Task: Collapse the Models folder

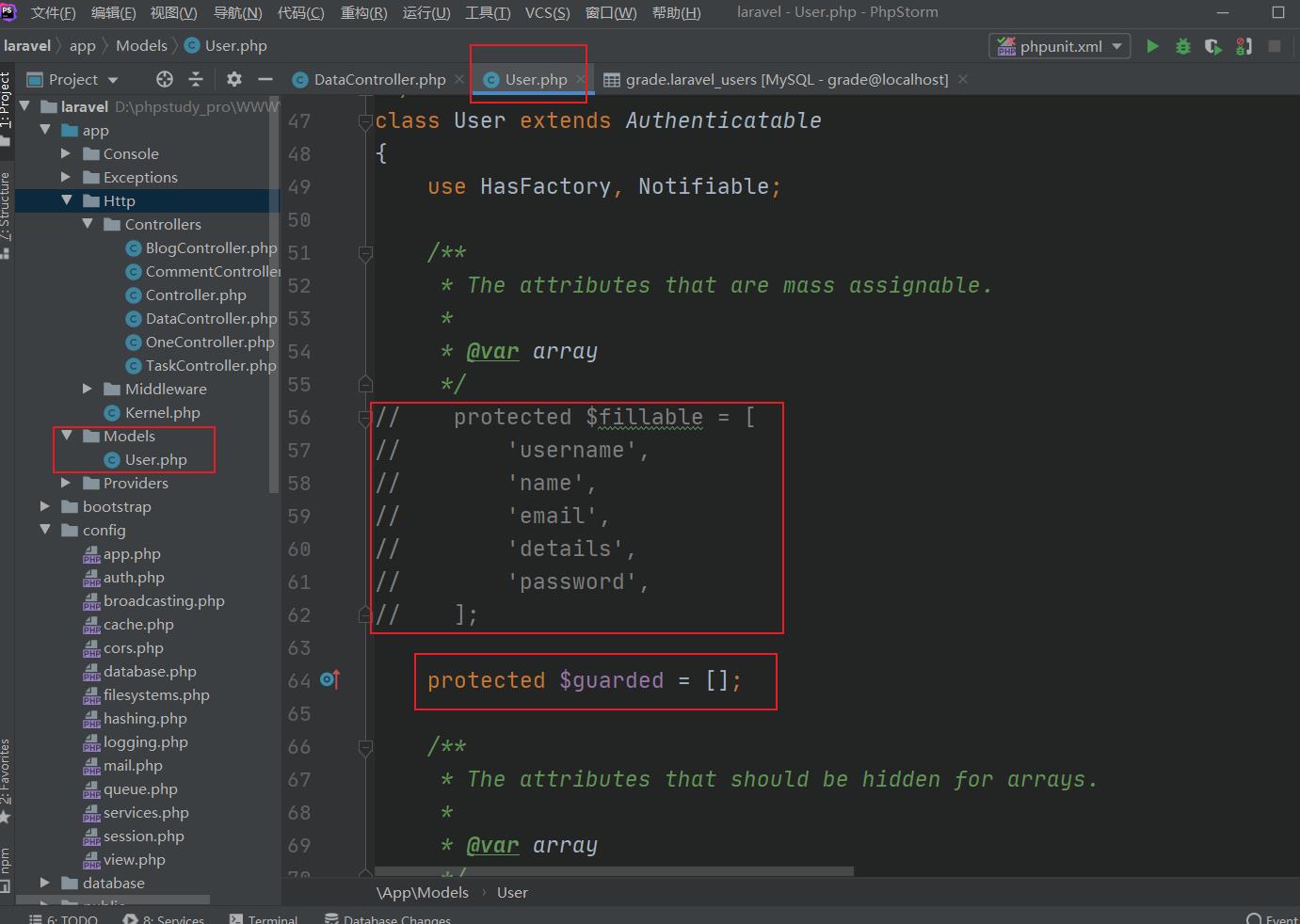Action: pyautogui.click(x=67, y=436)
